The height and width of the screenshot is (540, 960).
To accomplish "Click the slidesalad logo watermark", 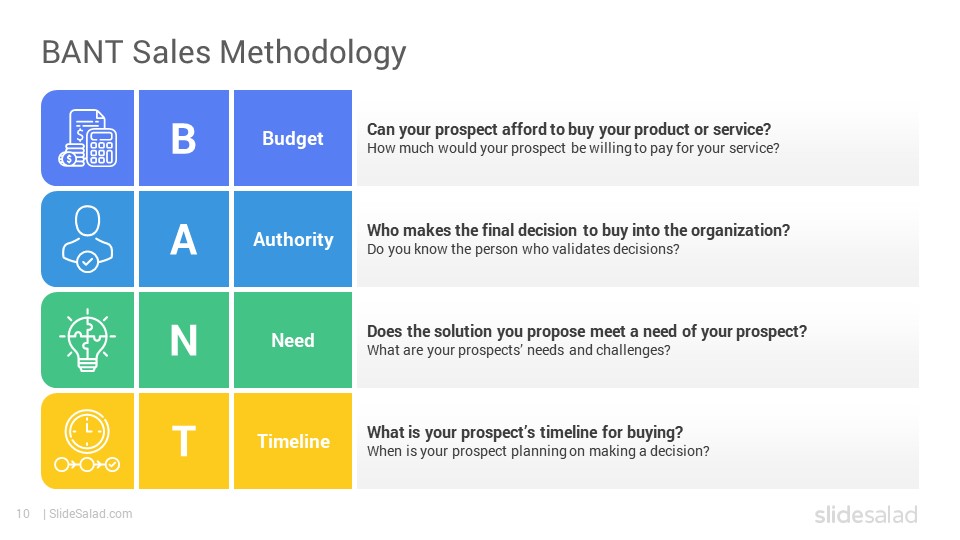I will coord(866,514).
